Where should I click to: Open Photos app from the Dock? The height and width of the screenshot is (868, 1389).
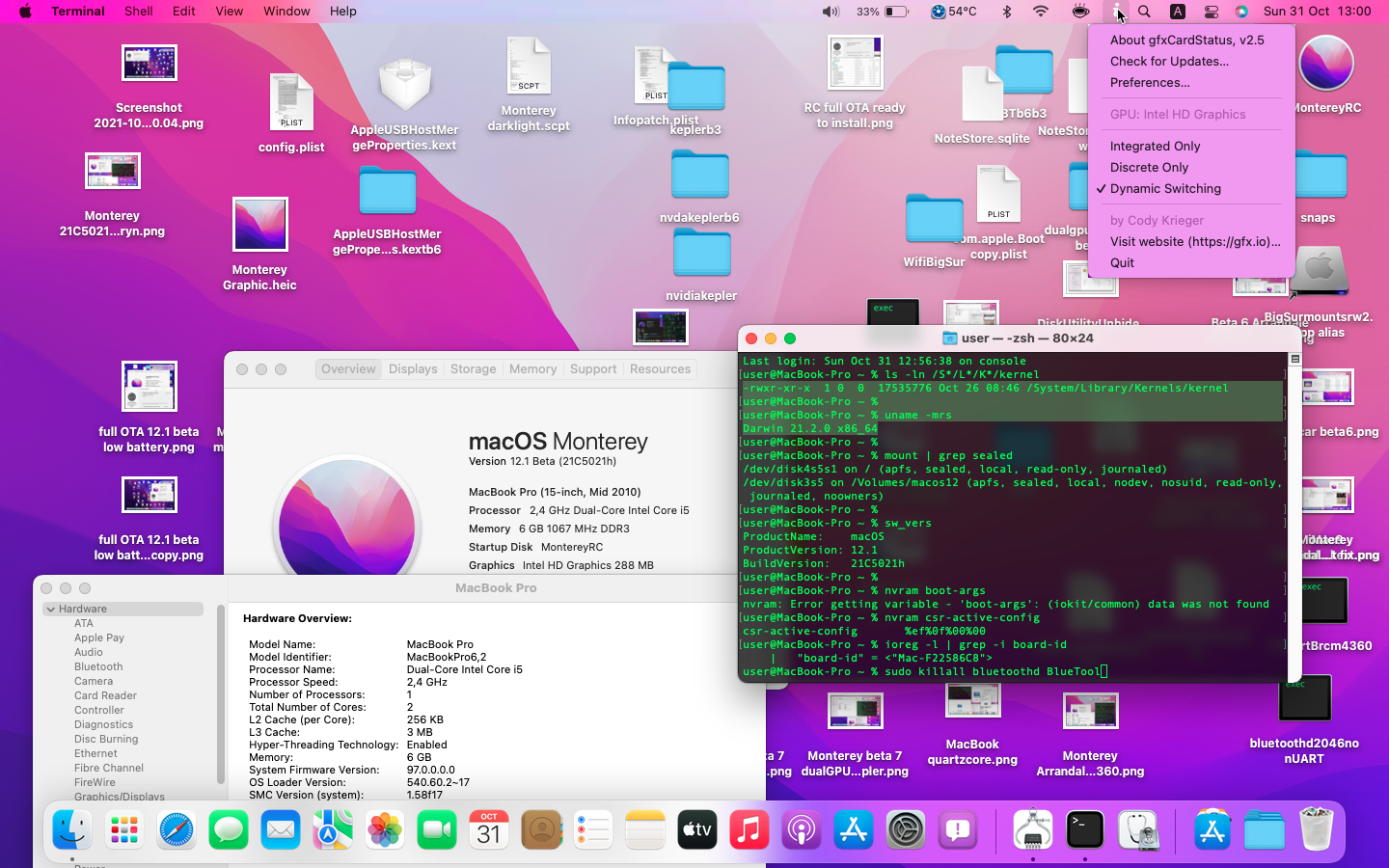coord(385,829)
